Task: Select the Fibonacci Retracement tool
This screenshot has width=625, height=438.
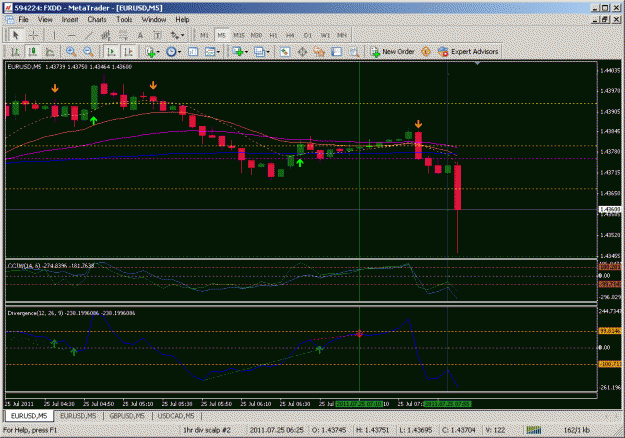Action: tap(123, 35)
